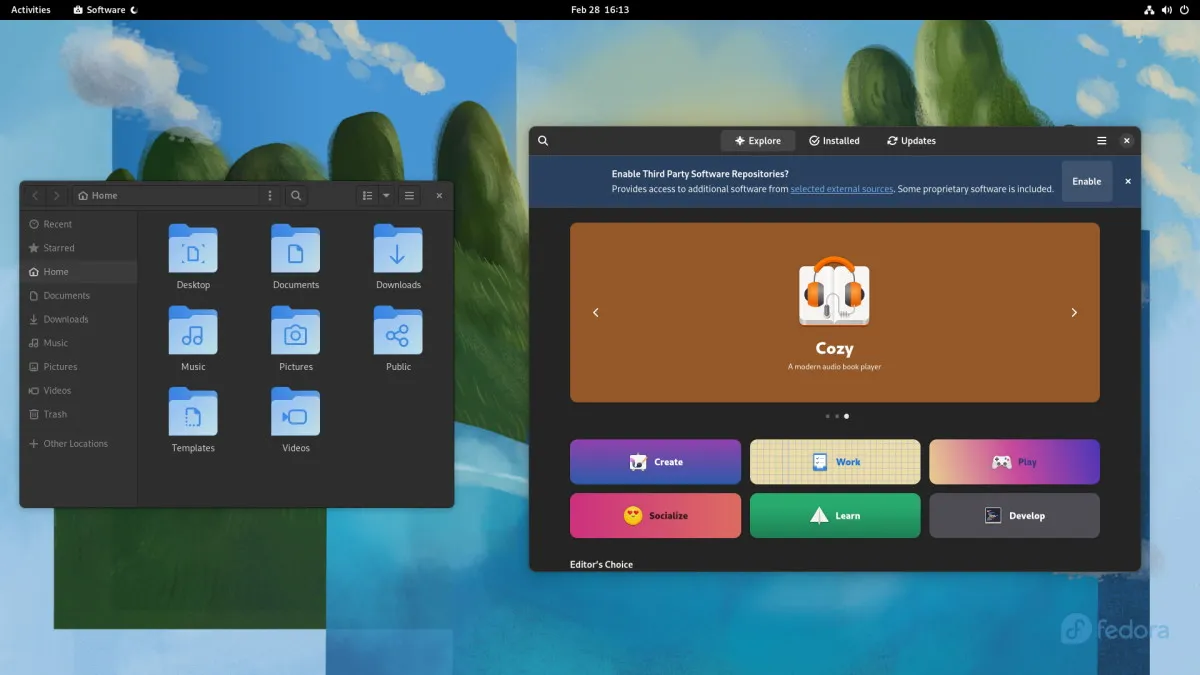Switch to the Installed tab
This screenshot has height=675, width=1200.
(x=834, y=141)
